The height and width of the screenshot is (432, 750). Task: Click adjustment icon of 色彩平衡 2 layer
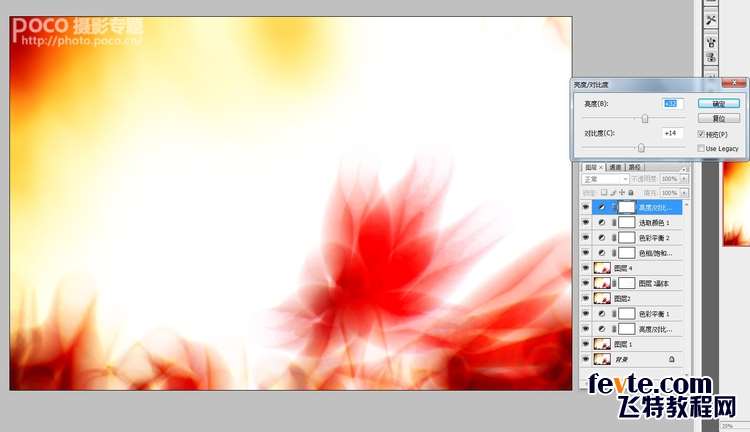602,238
